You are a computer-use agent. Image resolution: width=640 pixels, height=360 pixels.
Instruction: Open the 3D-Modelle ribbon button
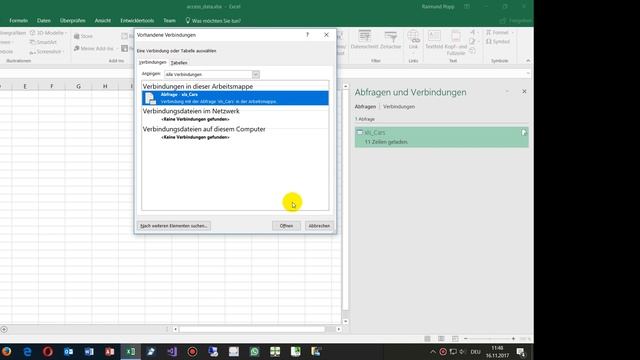47,33
